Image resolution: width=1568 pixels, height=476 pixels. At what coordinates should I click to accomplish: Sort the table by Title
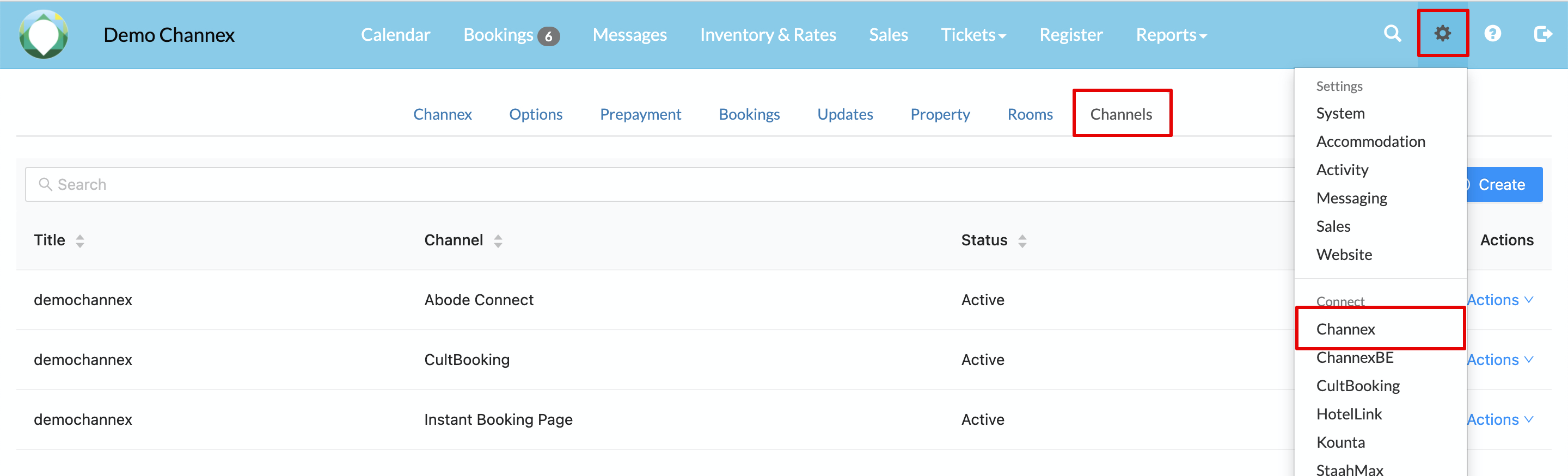click(79, 241)
